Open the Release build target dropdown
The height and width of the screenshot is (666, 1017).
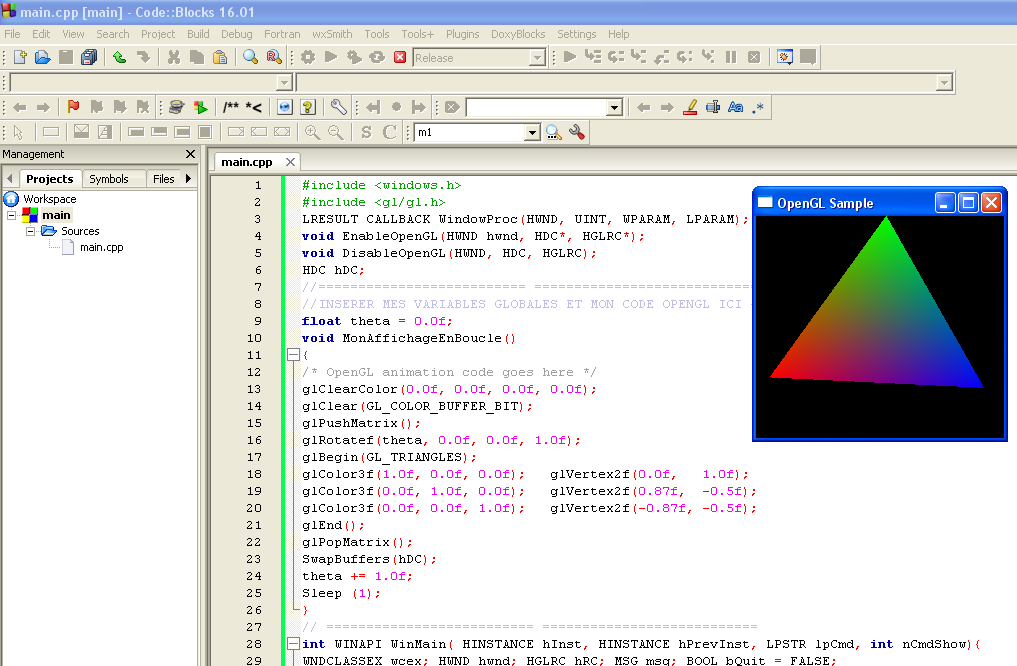point(537,58)
